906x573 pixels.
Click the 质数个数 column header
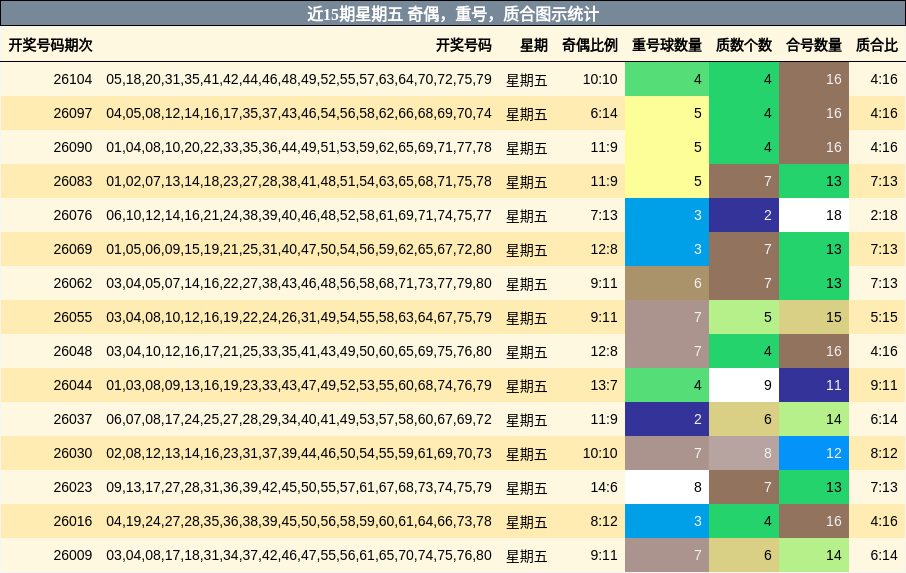click(744, 45)
